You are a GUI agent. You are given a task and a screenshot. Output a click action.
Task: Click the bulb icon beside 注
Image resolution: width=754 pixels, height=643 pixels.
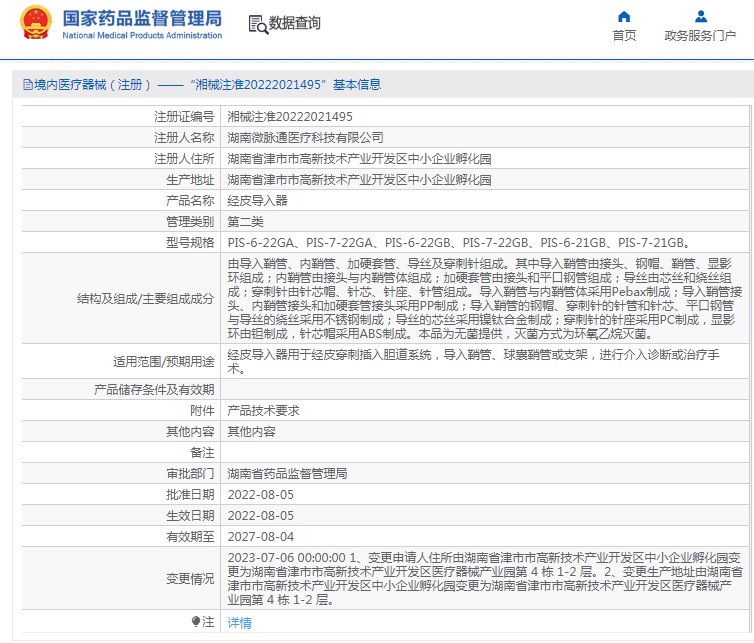pyautogui.click(x=195, y=621)
